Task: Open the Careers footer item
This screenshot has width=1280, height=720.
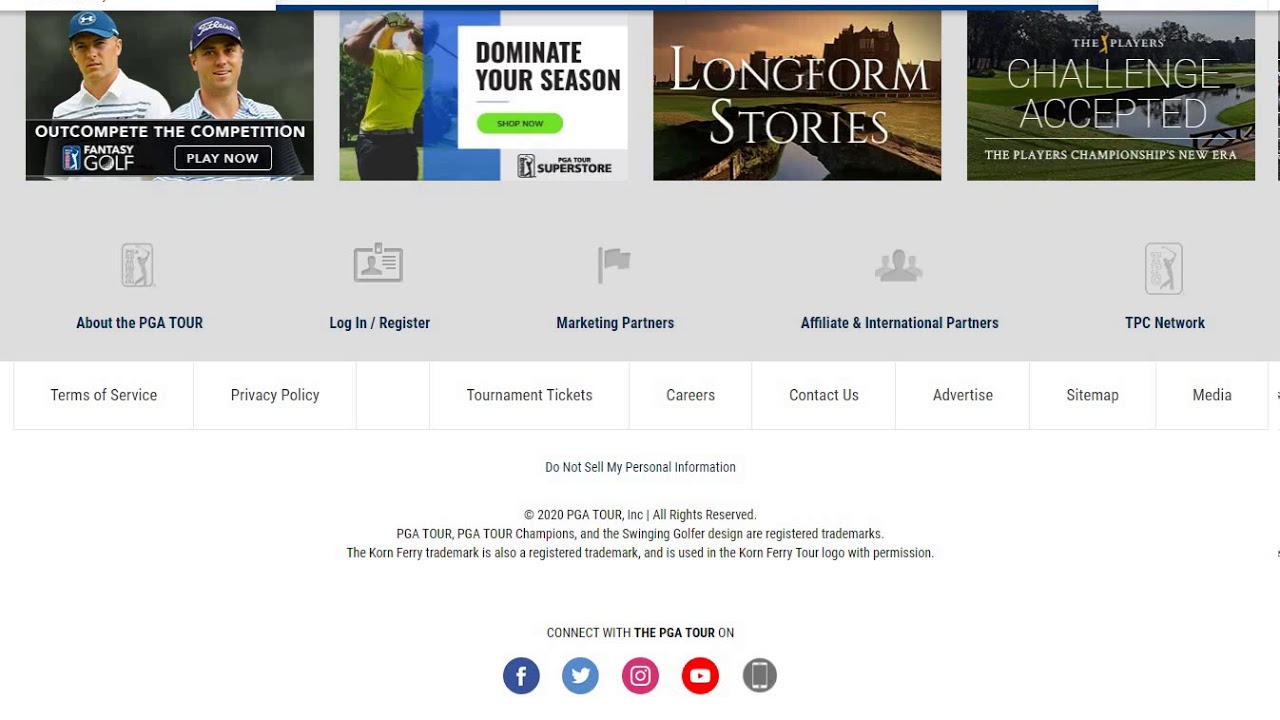Action: point(691,395)
